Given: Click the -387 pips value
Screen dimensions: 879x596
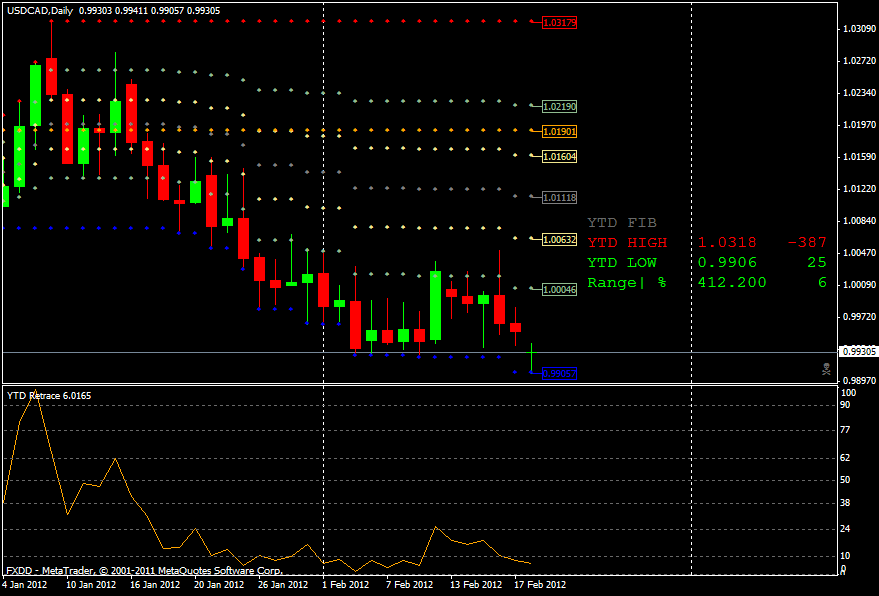Looking at the screenshot, I should coord(807,243).
